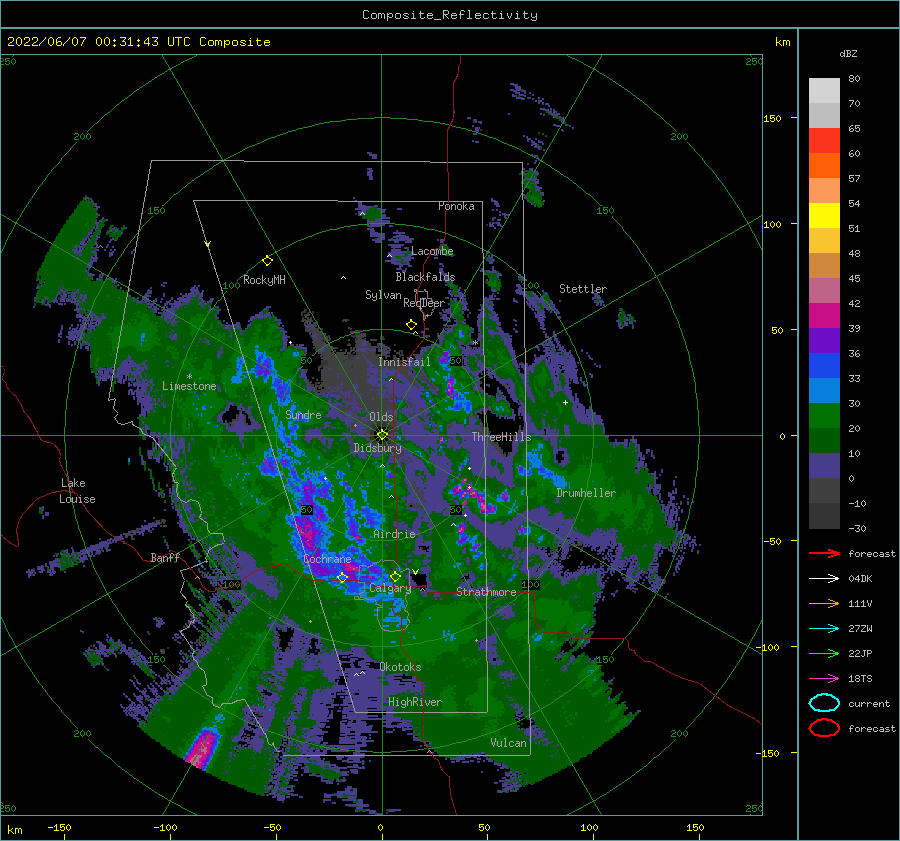Click the cyan current ellipse icon
The height and width of the screenshot is (841, 900).
click(824, 703)
